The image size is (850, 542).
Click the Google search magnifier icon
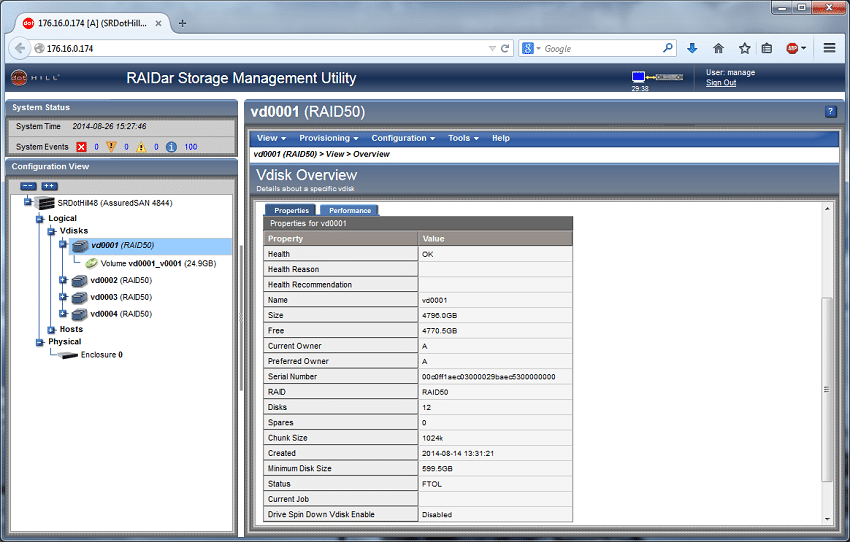click(668, 48)
